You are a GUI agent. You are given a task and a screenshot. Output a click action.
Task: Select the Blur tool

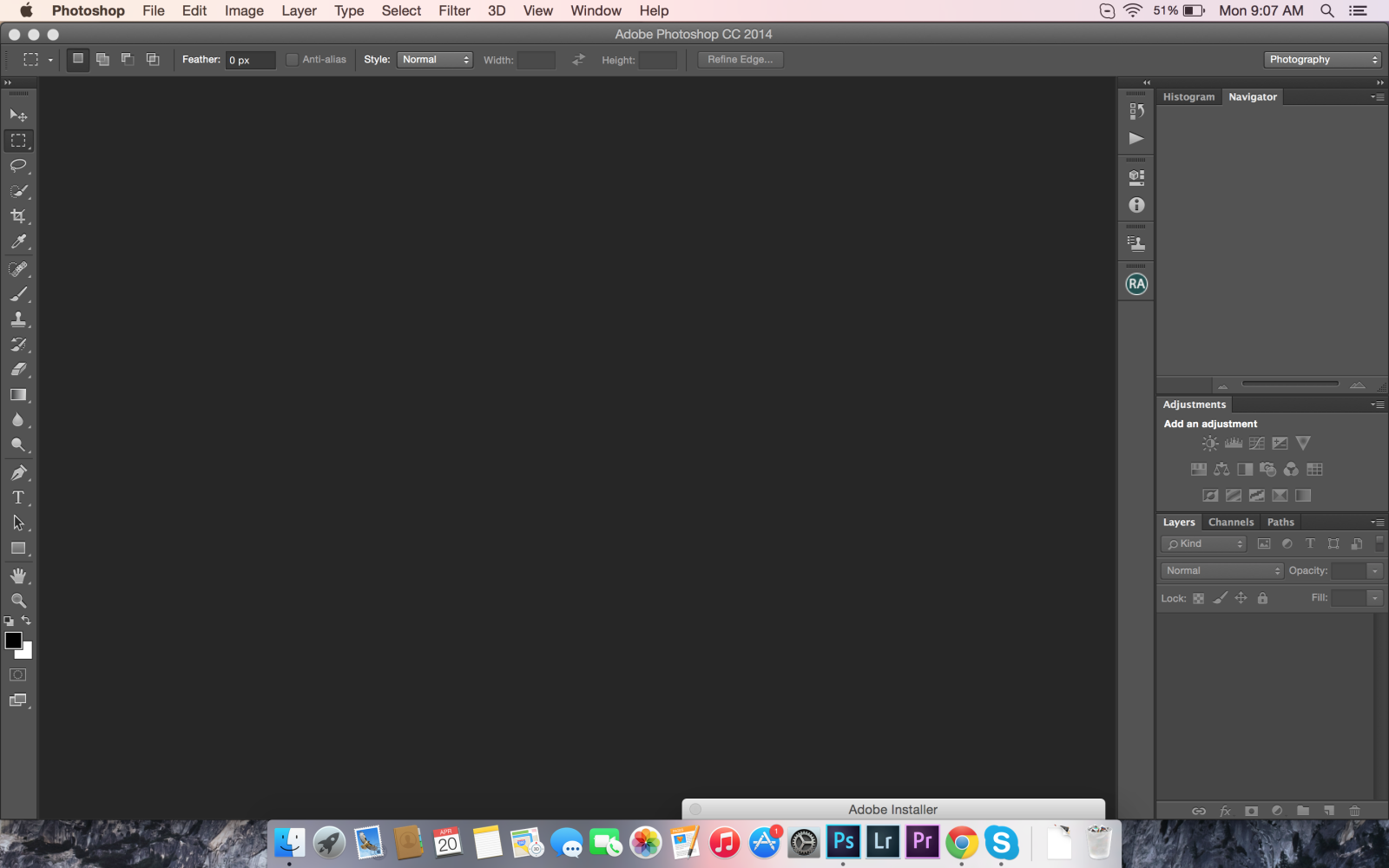pyautogui.click(x=18, y=420)
